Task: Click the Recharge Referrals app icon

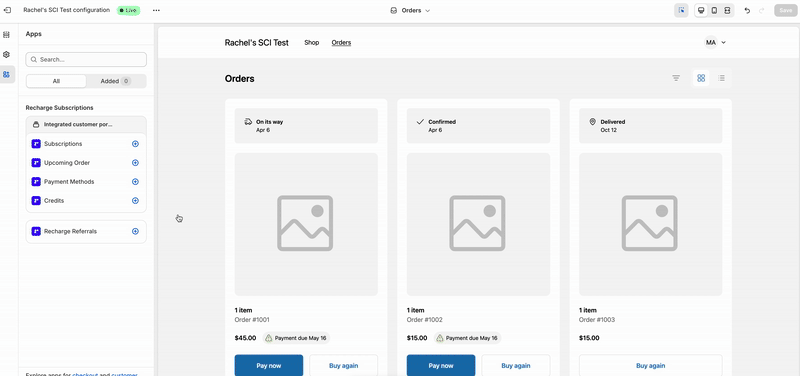Action: tap(36, 231)
